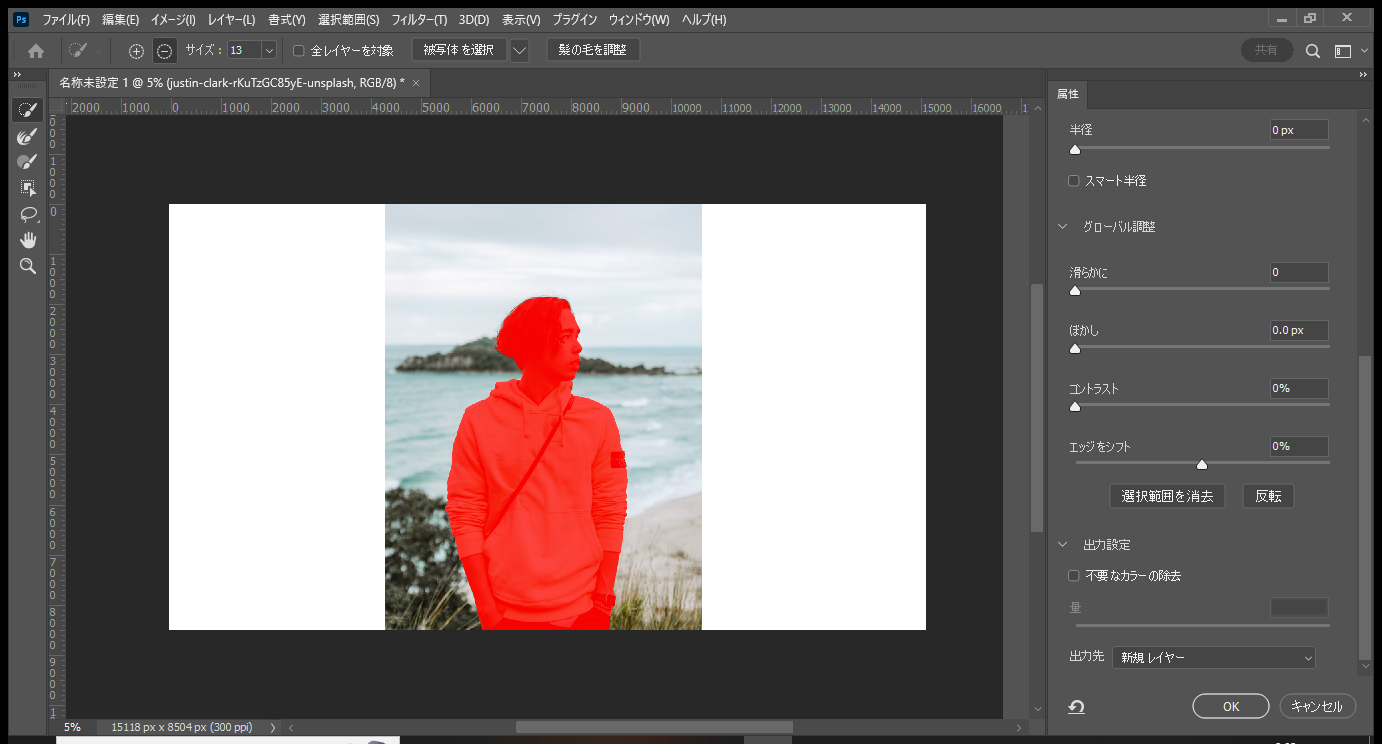
Task: Open the サイズ brush size dropdown
Action: (268, 50)
